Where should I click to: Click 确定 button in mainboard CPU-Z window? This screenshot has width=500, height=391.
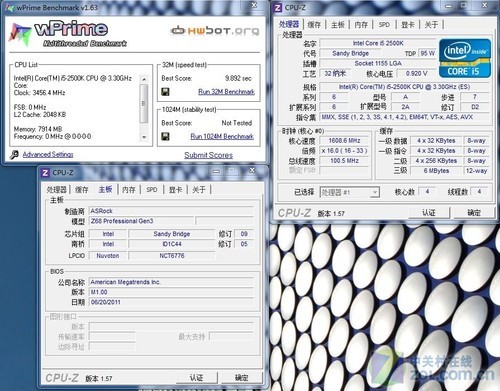click(241, 377)
